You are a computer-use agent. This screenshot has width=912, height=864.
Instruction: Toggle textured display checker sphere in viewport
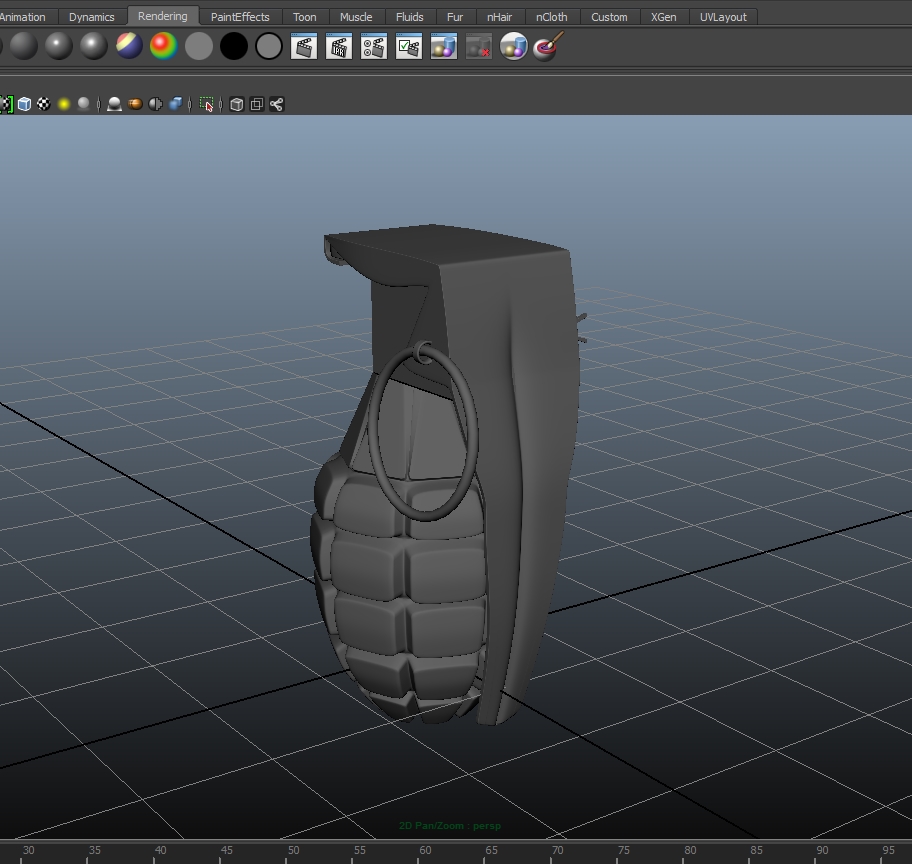click(x=44, y=104)
